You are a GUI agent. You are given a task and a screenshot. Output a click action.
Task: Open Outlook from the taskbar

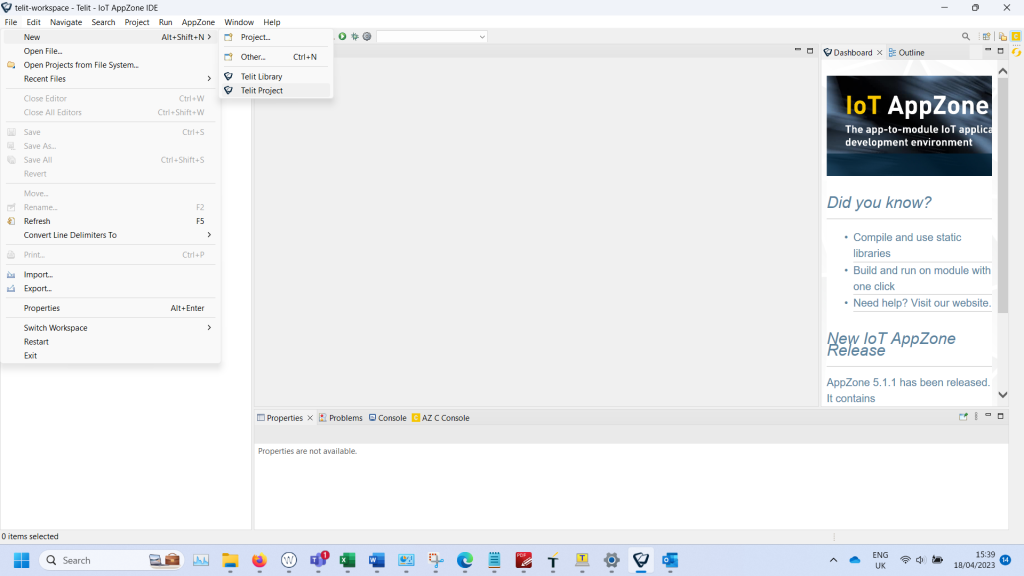tap(670, 560)
